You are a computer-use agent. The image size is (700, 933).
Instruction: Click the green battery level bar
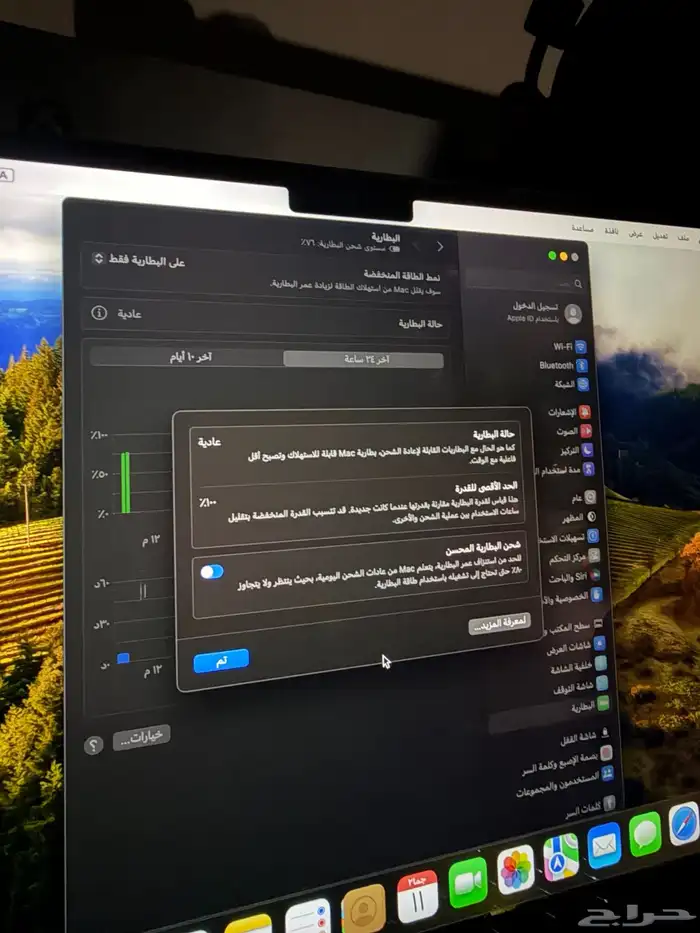tap(125, 482)
